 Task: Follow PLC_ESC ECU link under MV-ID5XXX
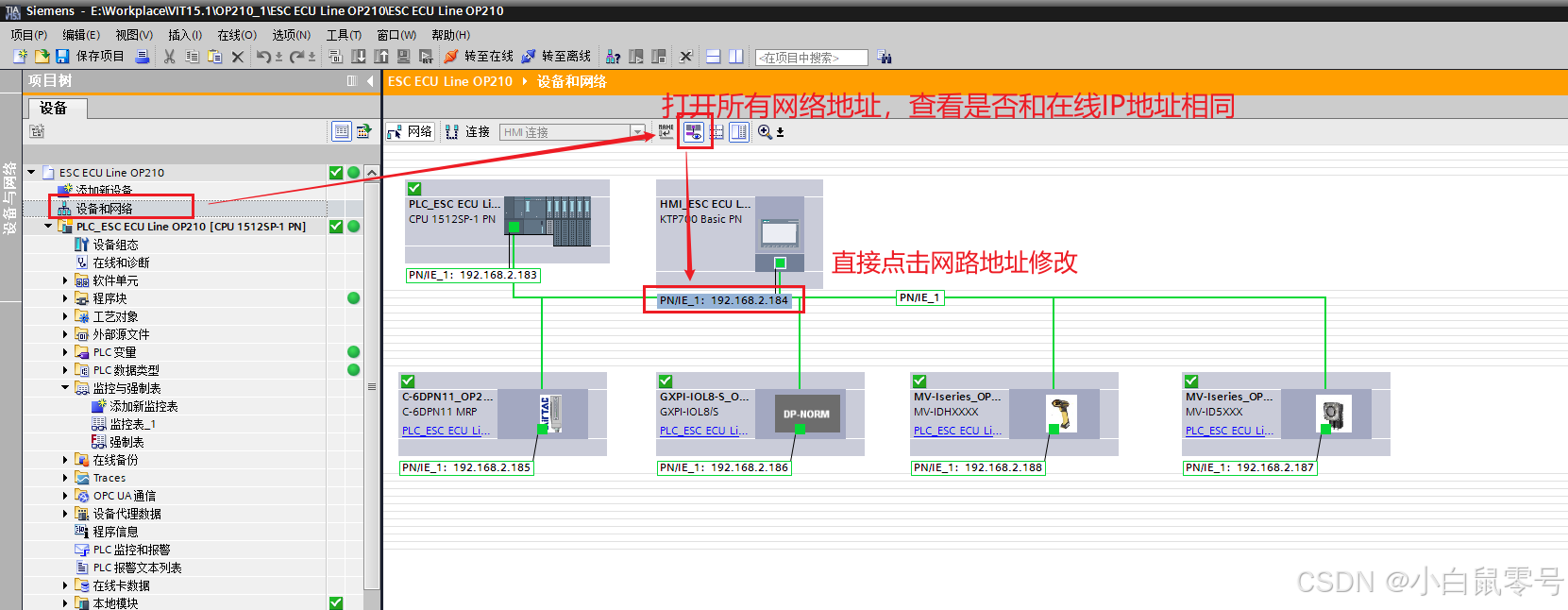pos(1229,431)
